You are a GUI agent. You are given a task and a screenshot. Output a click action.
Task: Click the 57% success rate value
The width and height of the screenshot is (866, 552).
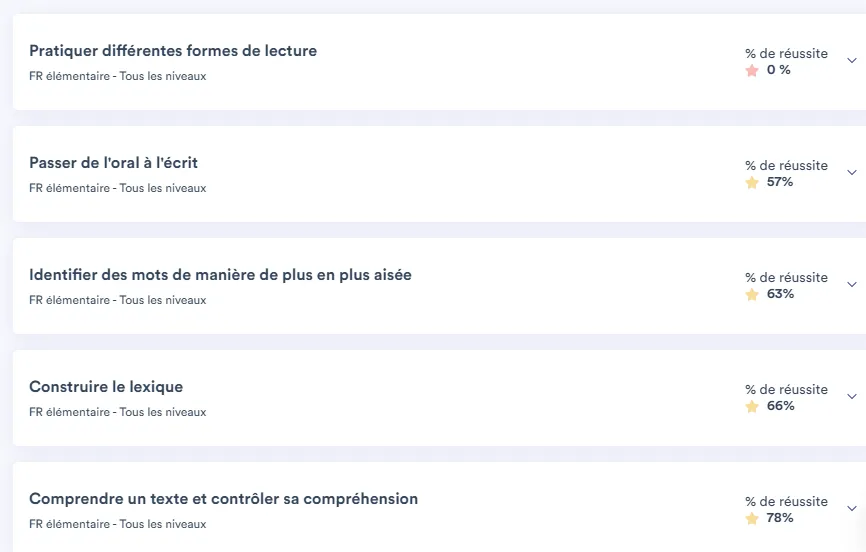[x=780, y=182]
